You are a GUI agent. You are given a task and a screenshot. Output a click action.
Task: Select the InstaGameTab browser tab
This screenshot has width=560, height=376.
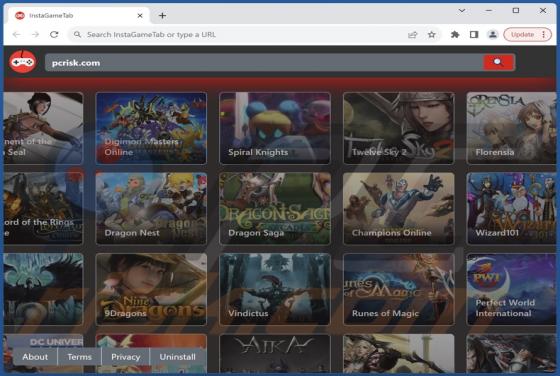click(78, 15)
